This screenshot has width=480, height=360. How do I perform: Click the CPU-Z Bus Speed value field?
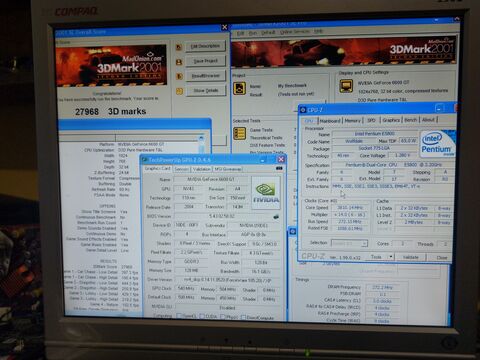tap(349, 222)
